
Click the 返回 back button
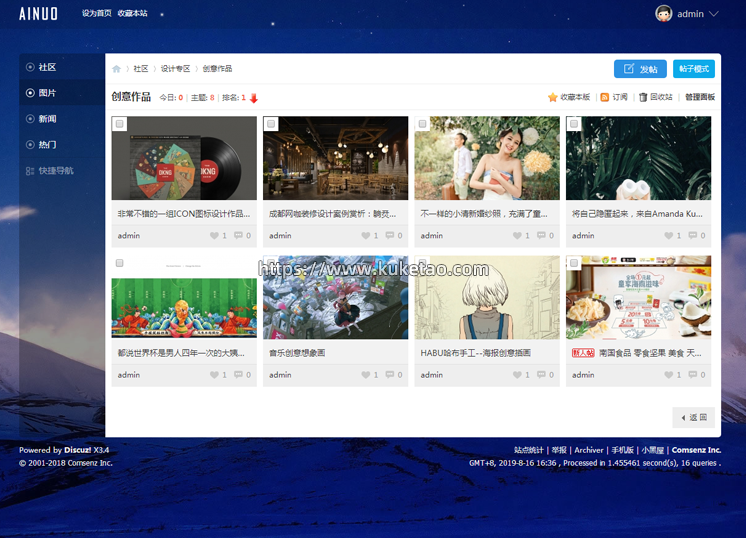694,418
